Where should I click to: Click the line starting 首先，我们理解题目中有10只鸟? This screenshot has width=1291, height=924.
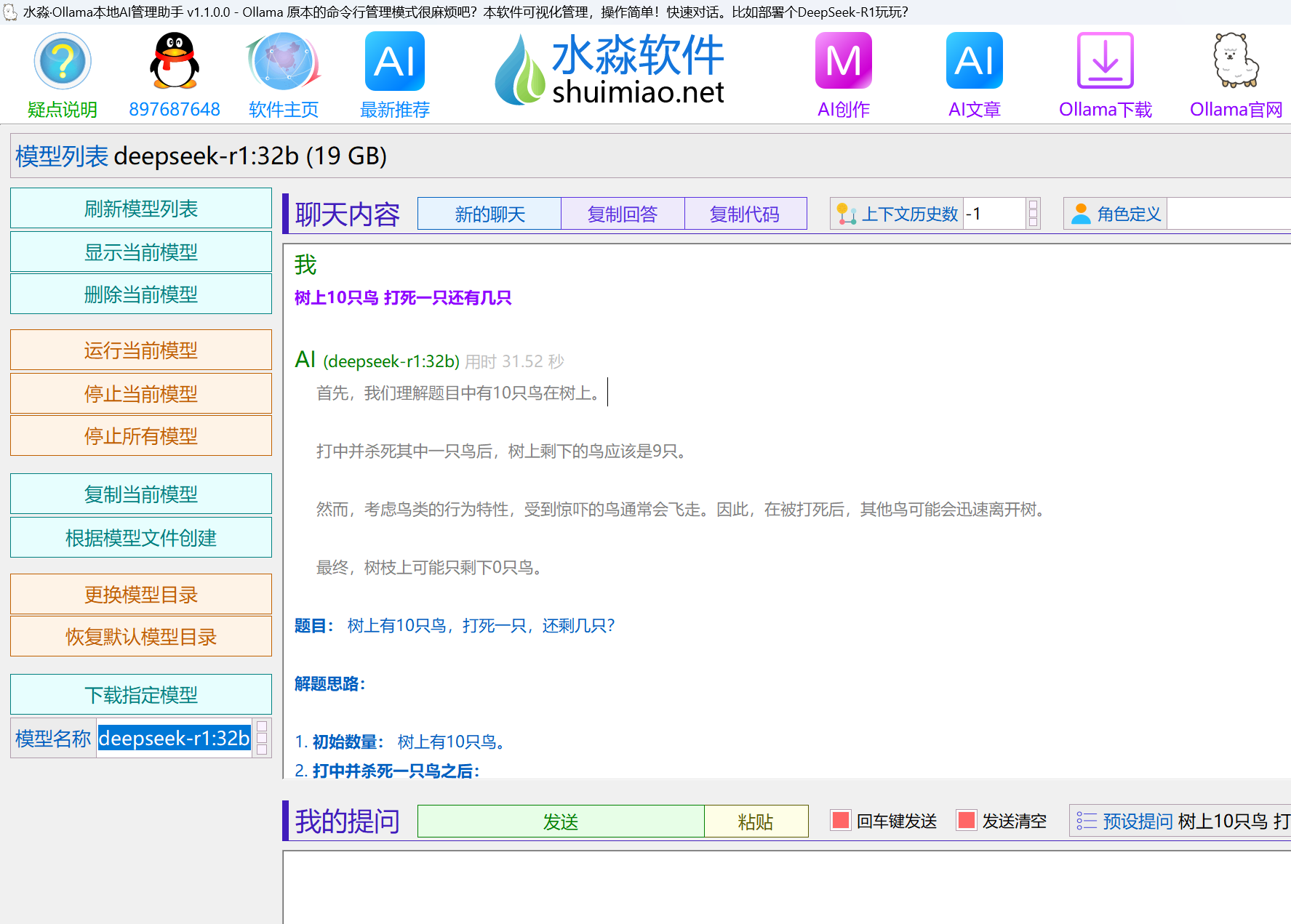458,393
